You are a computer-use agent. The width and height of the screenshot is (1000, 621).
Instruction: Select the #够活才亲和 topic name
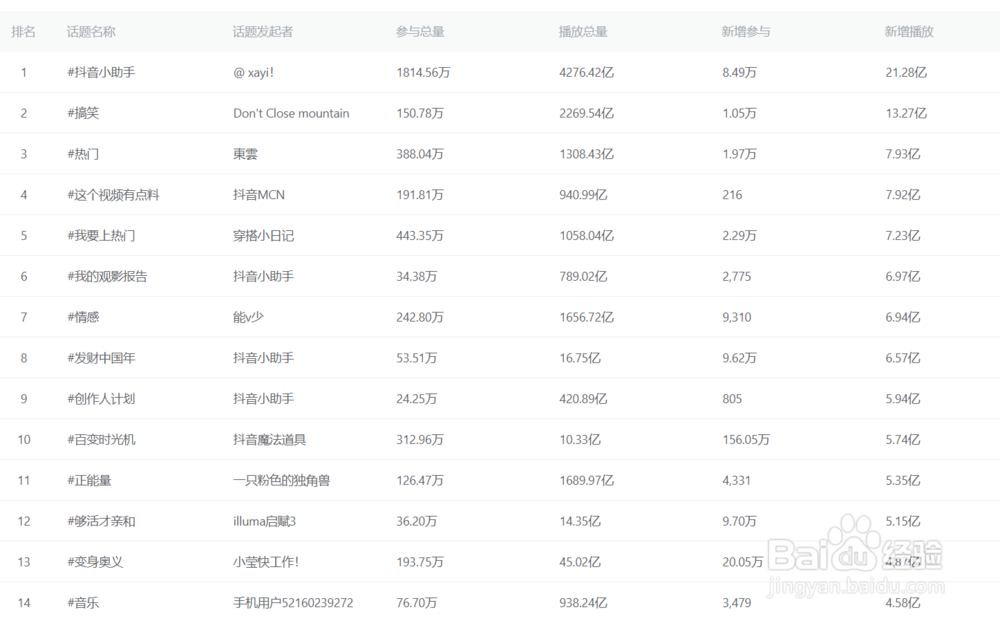[x=101, y=522]
